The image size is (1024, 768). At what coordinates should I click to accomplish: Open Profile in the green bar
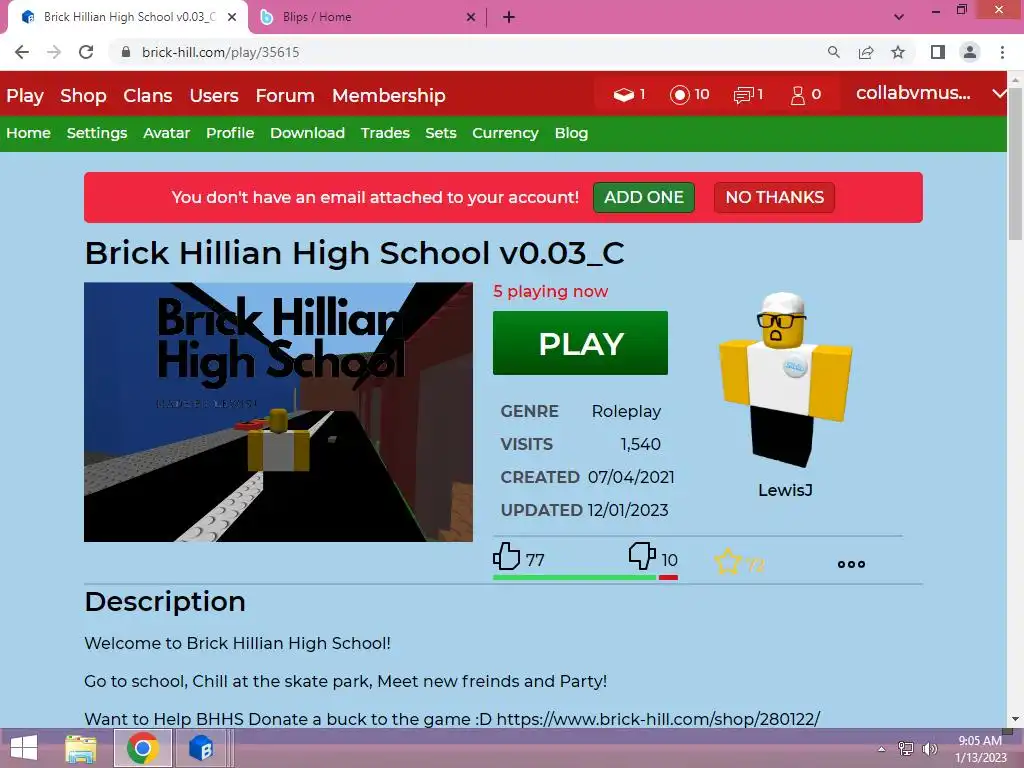230,133
